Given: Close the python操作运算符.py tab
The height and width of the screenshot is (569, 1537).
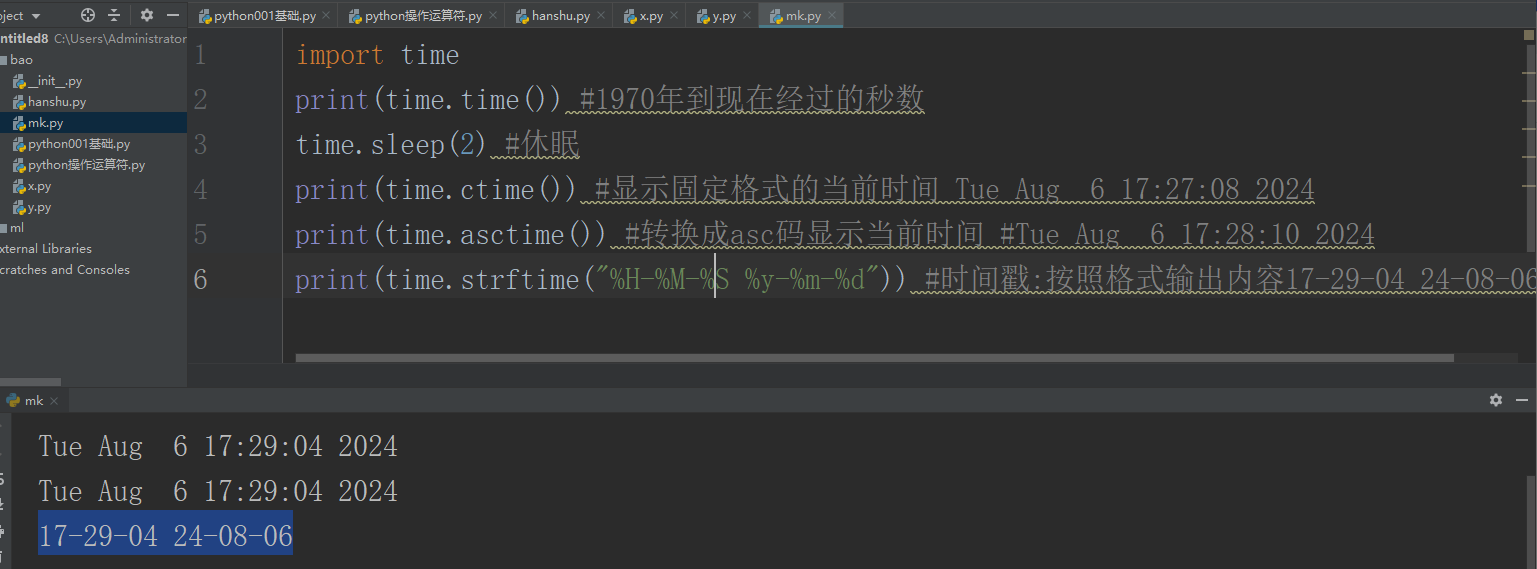Looking at the screenshot, I should click(493, 16).
